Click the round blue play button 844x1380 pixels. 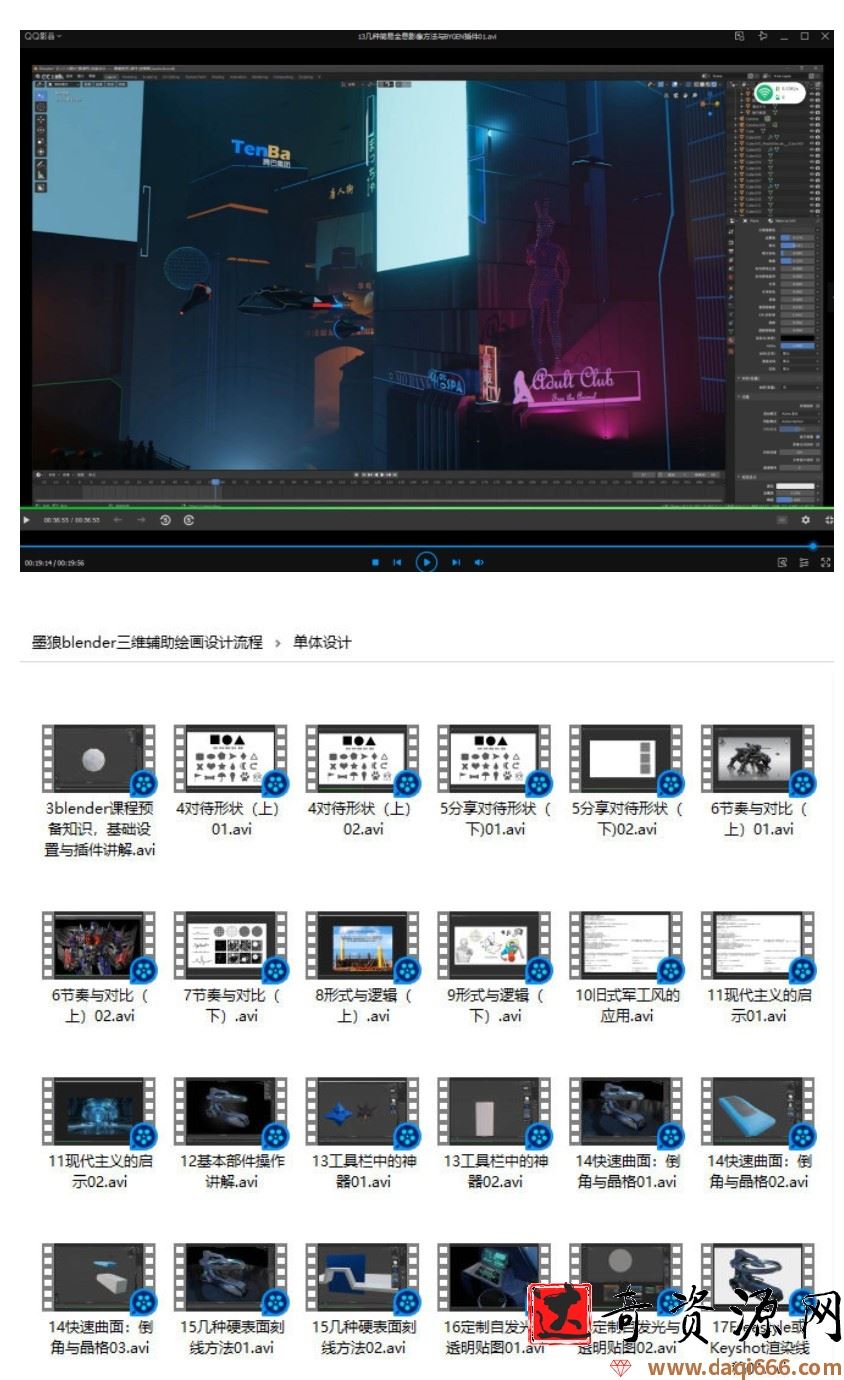[427, 562]
